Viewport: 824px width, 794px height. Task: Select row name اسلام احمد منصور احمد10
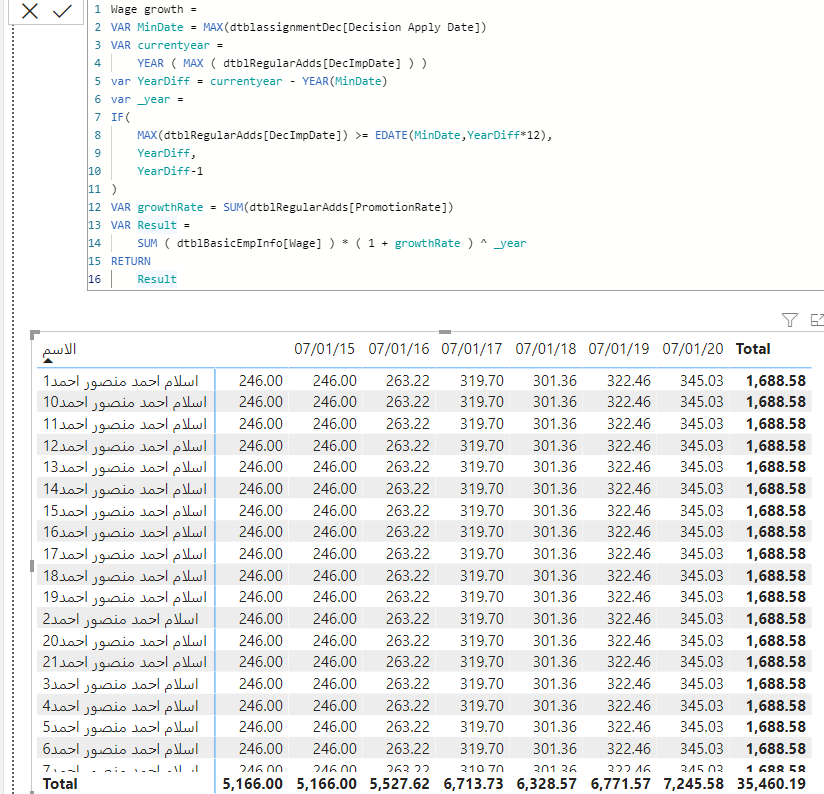point(125,402)
